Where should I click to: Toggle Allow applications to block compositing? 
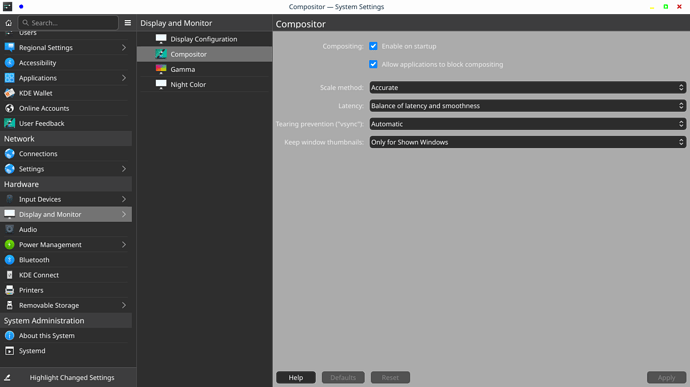[373, 64]
